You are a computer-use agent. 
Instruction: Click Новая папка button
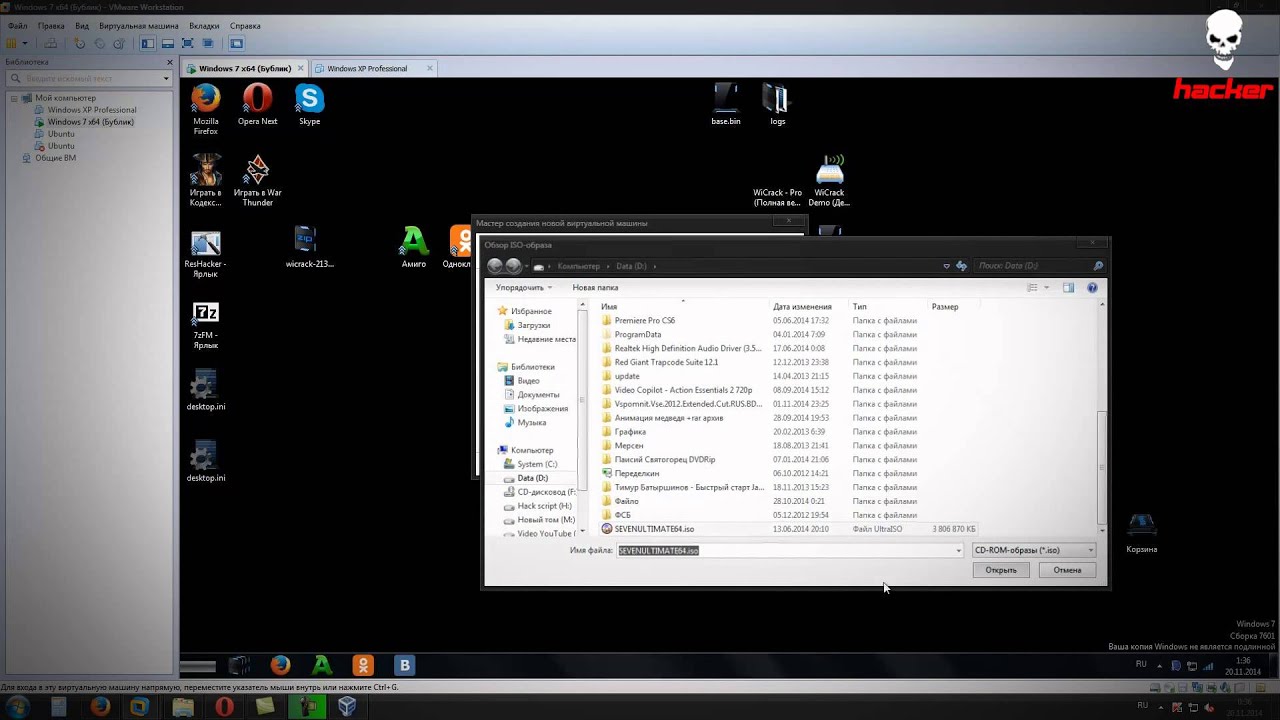click(595, 288)
